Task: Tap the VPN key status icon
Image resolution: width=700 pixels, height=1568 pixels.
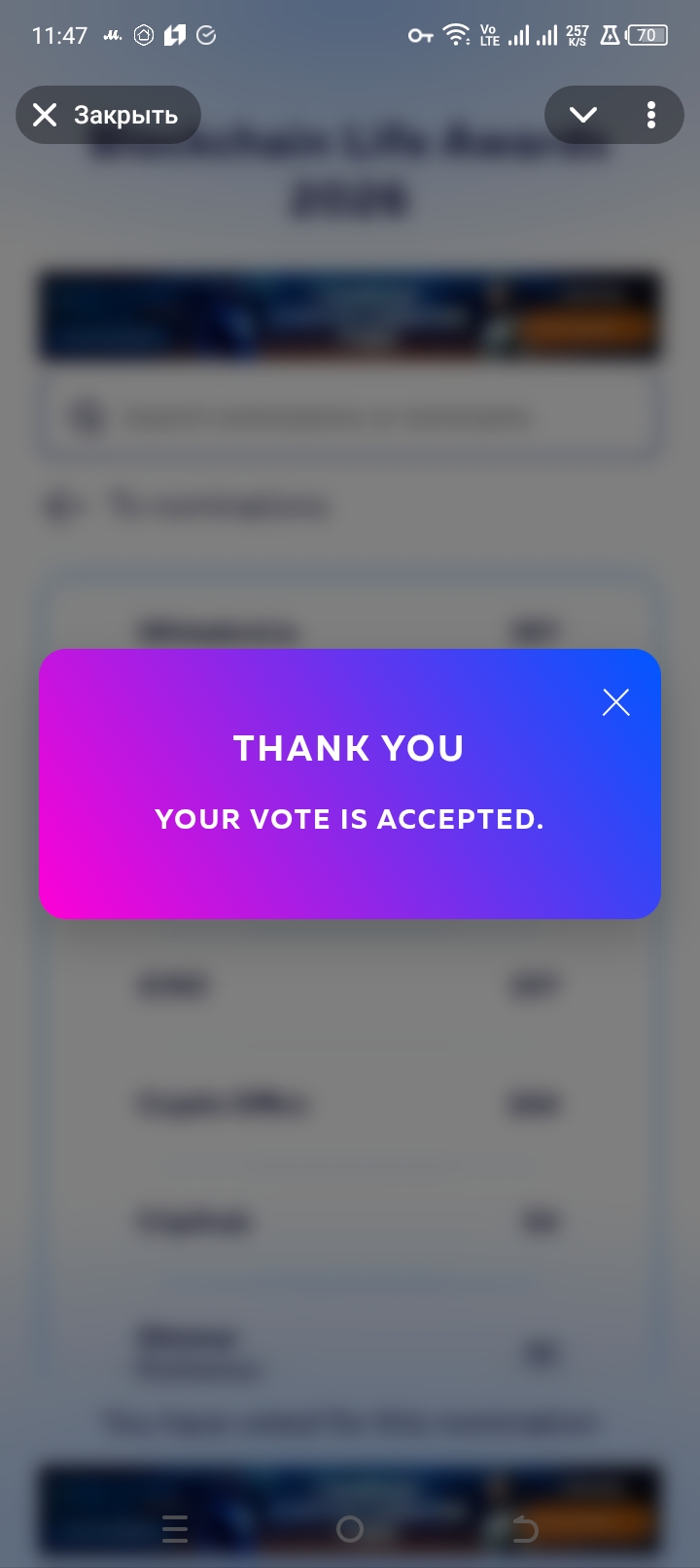Action: [420, 36]
